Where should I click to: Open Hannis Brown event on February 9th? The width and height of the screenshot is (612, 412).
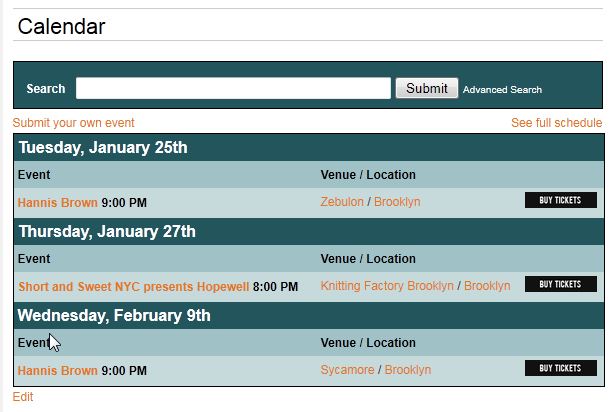click(58, 371)
